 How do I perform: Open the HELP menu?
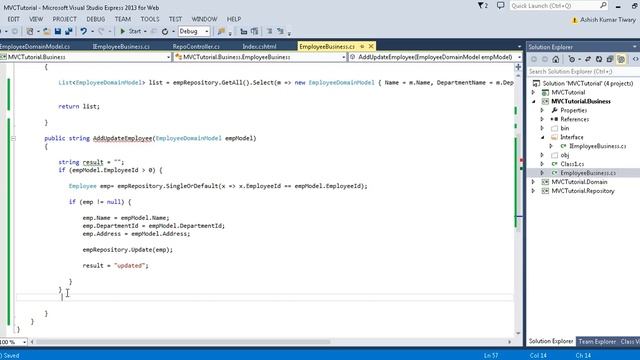(234, 19)
